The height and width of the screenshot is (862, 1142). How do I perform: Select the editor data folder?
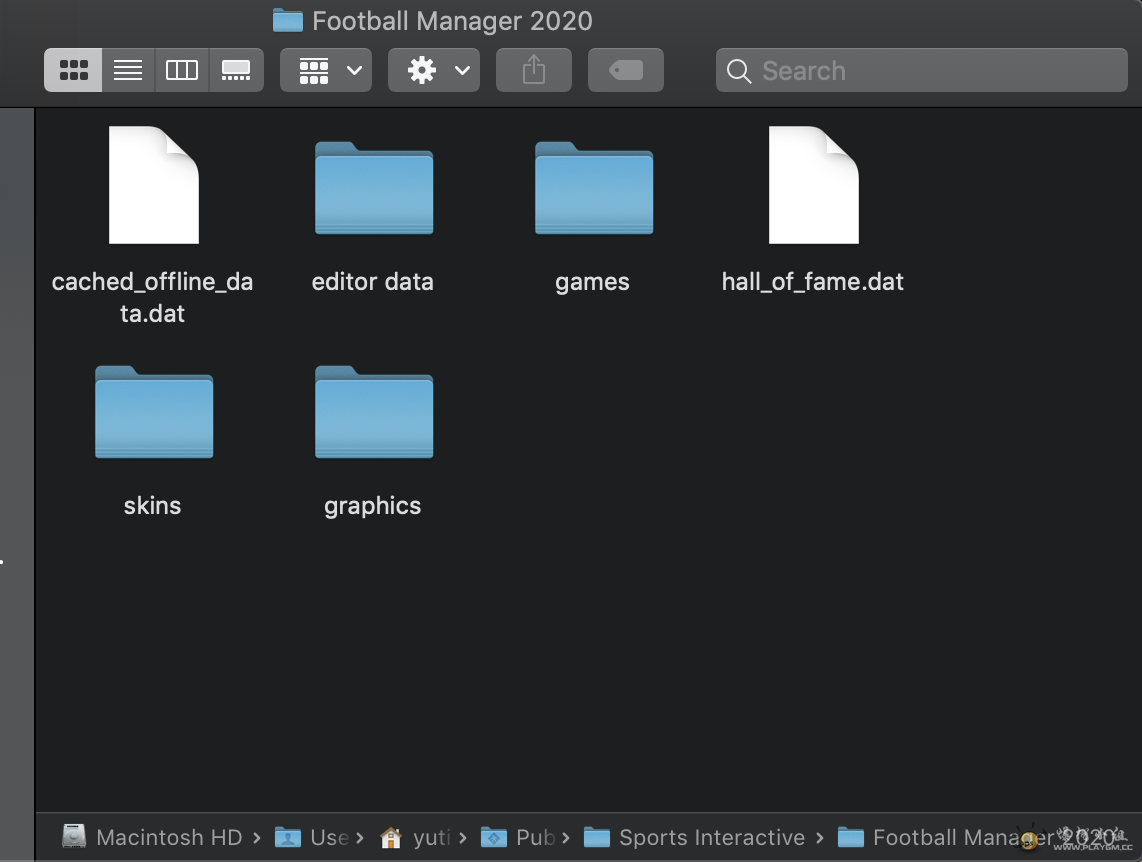pyautogui.click(x=373, y=188)
